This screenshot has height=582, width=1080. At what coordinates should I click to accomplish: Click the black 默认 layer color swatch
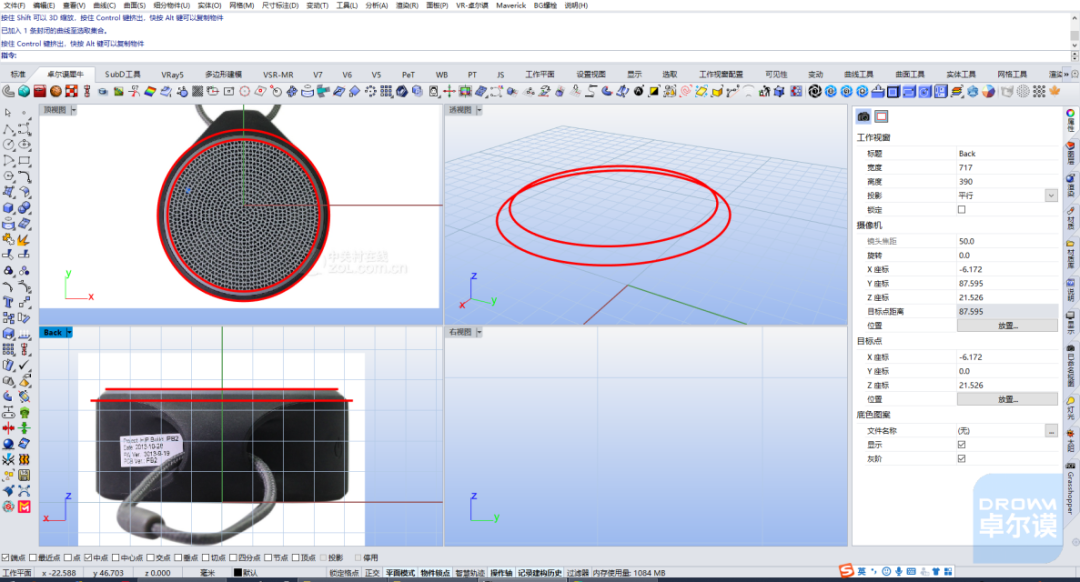tap(238, 572)
